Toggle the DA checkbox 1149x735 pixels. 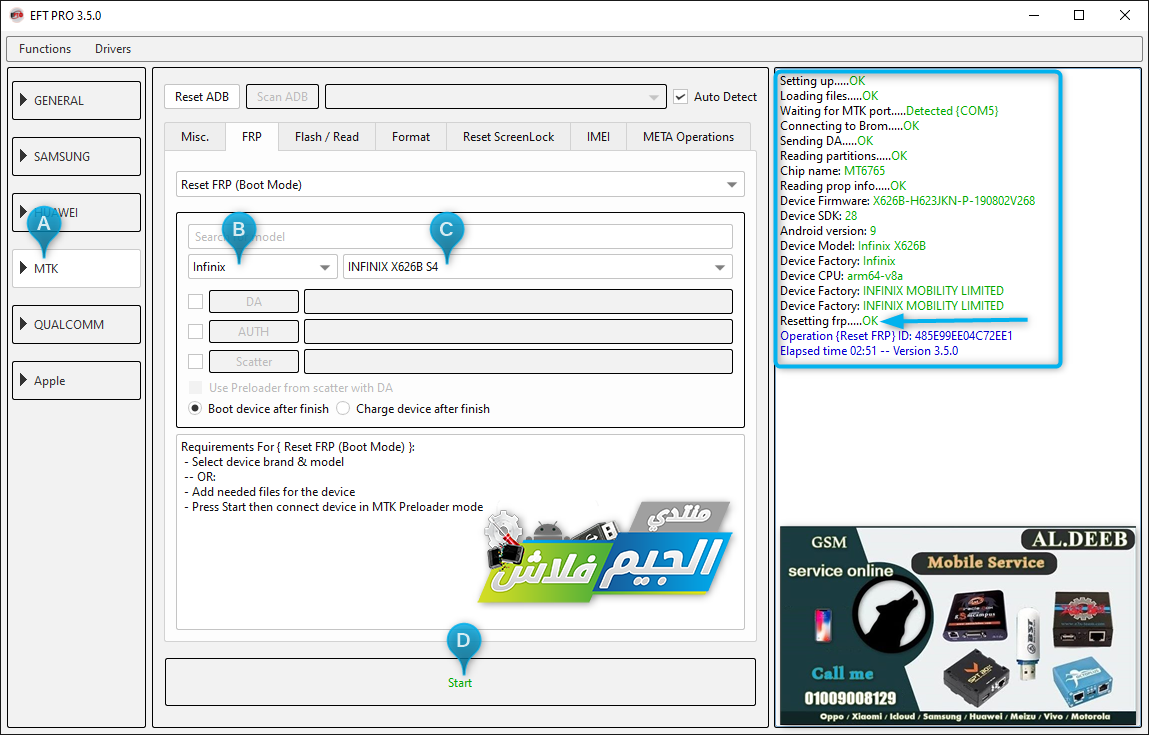coord(196,301)
